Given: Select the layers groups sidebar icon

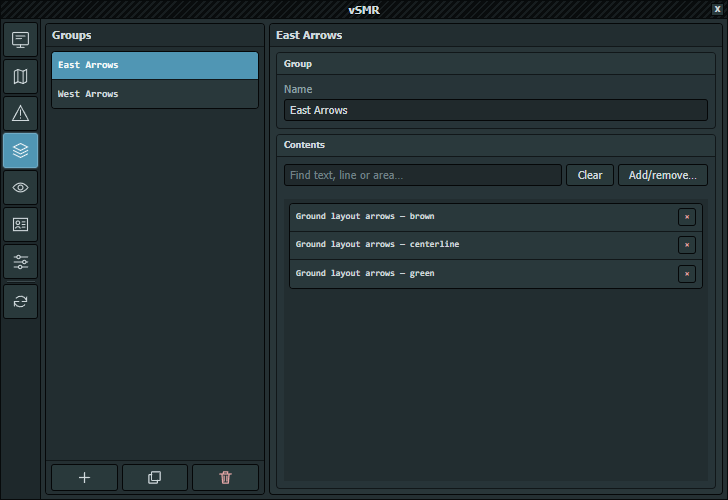Looking at the screenshot, I should 20,150.
